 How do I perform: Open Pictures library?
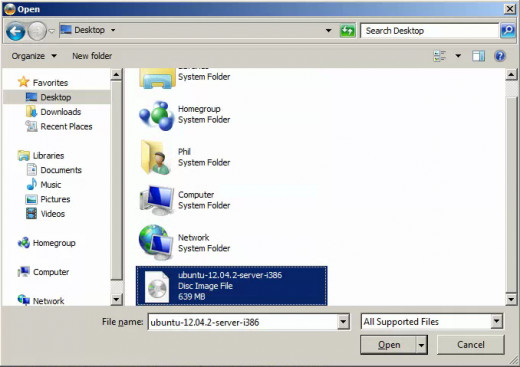55,199
